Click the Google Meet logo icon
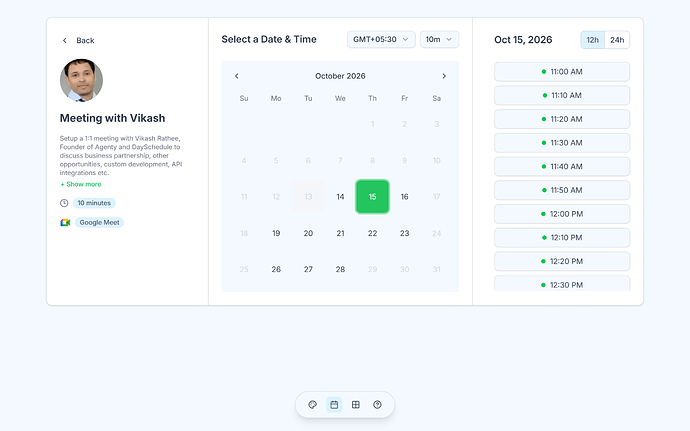Screen dimensions: 690x431 [x=65, y=222]
